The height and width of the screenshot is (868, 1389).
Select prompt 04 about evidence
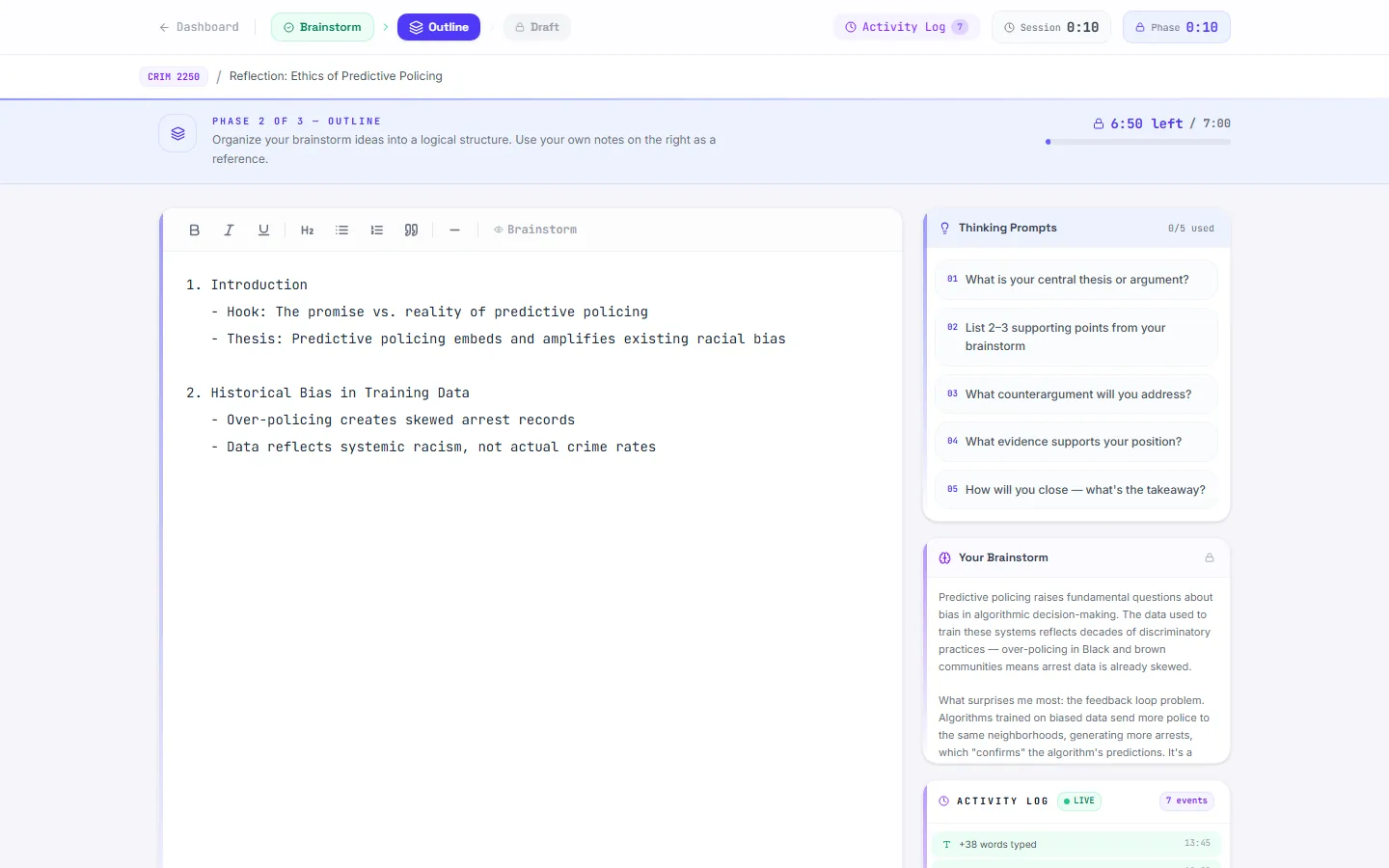(x=1076, y=442)
